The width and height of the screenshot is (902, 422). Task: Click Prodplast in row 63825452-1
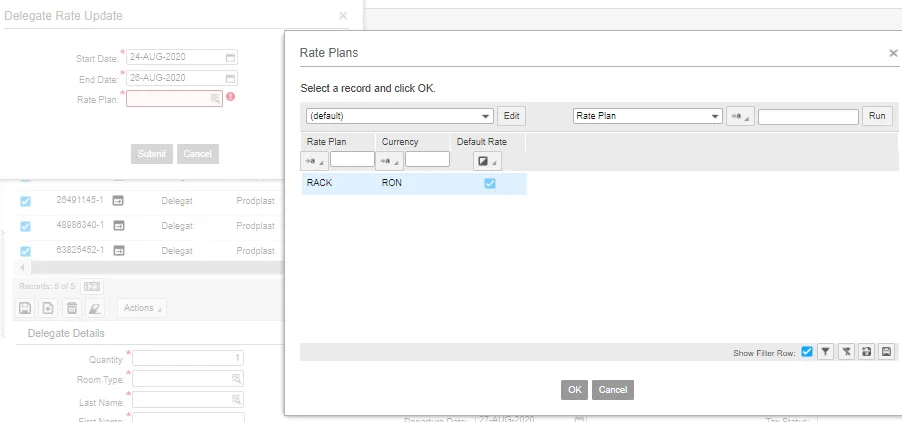[255, 251]
